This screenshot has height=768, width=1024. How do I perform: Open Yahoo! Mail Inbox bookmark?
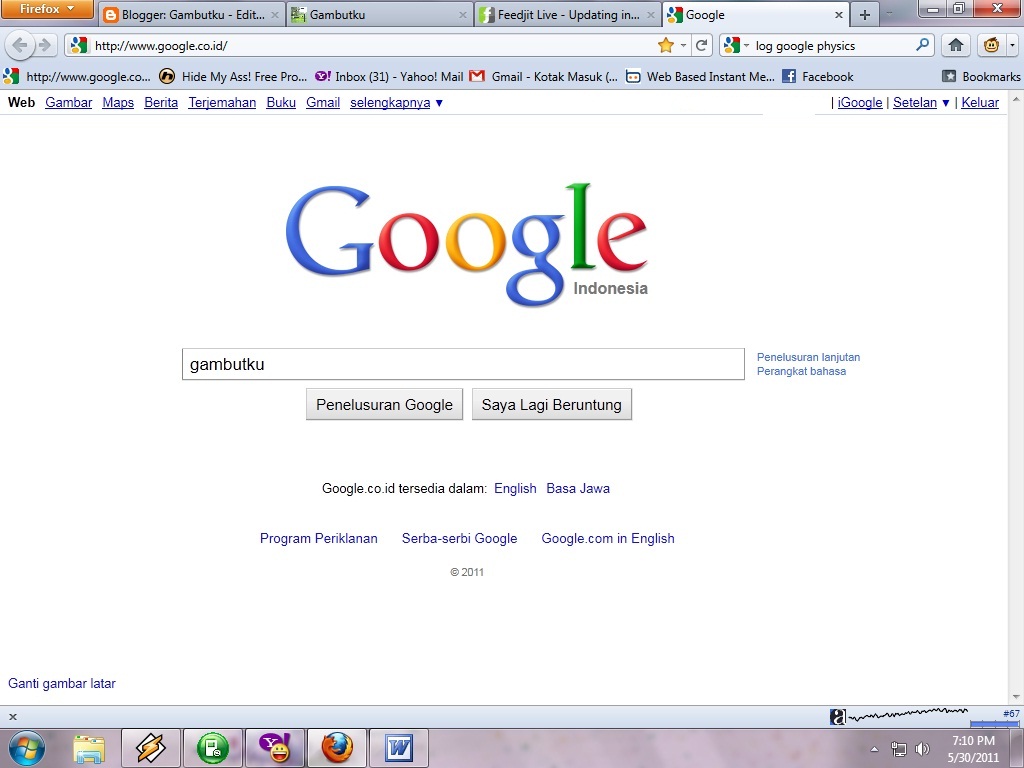[x=389, y=76]
